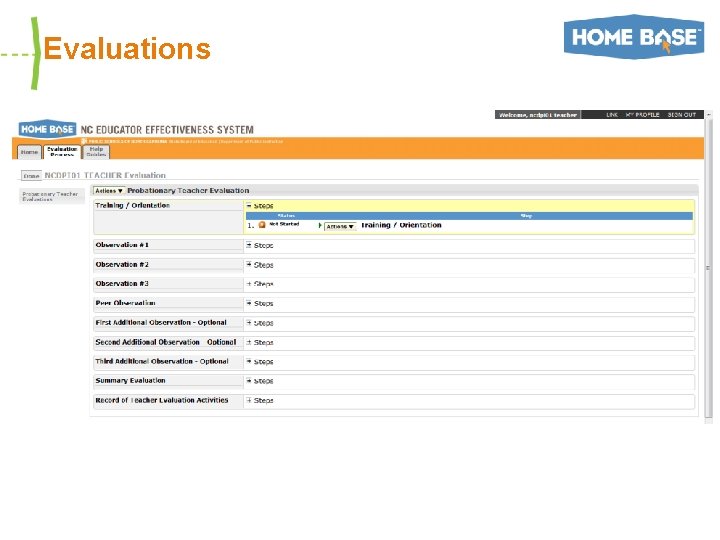This screenshot has height=540, width=720.
Task: Open the Training / Orientation step link
Action: [401, 225]
